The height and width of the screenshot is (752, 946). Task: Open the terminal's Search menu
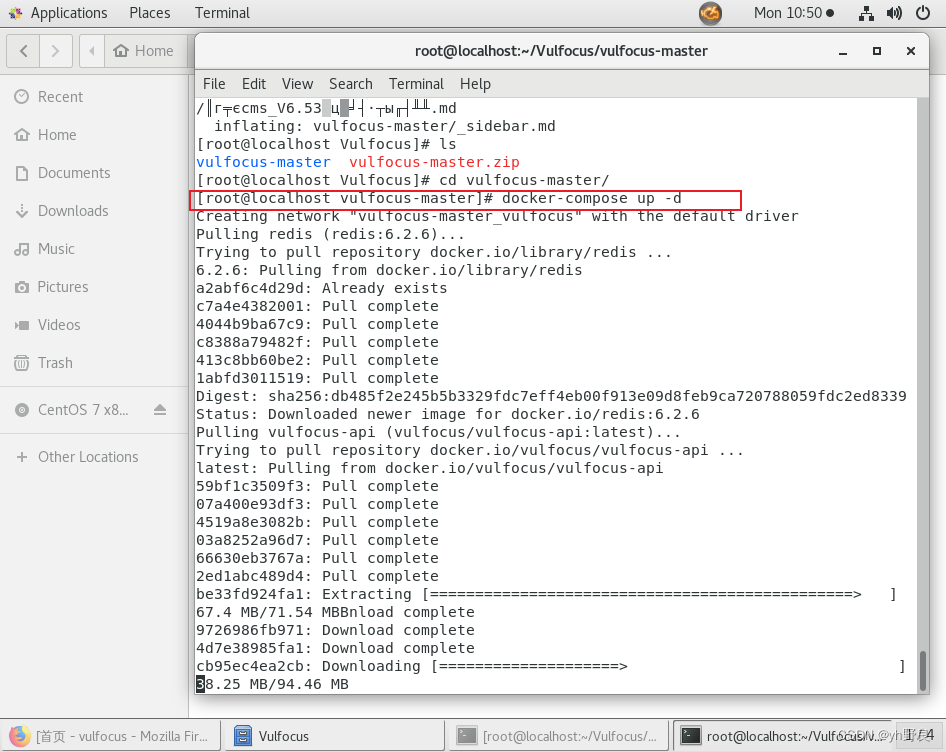350,84
